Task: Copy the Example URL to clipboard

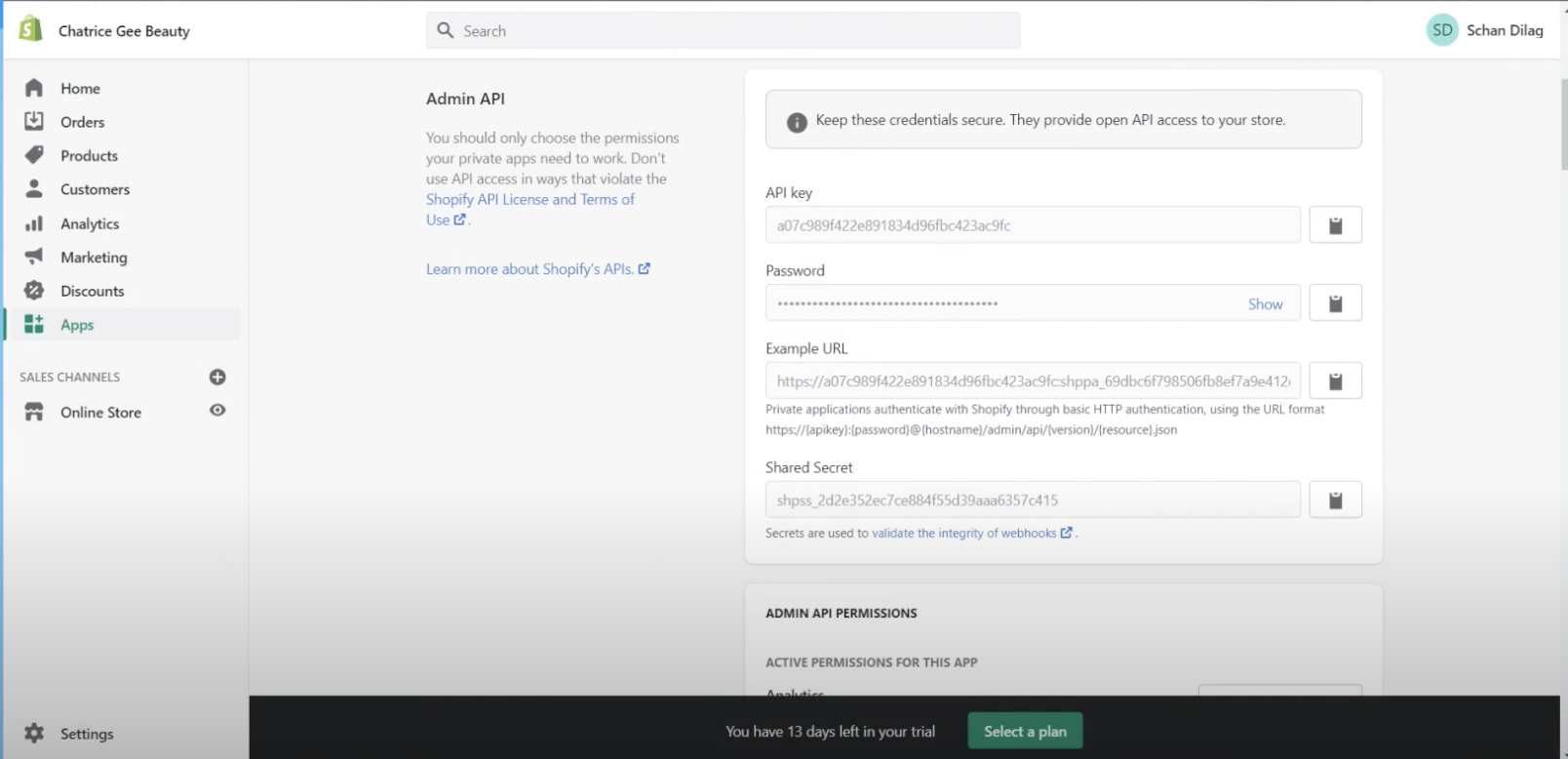Action: point(1335,380)
